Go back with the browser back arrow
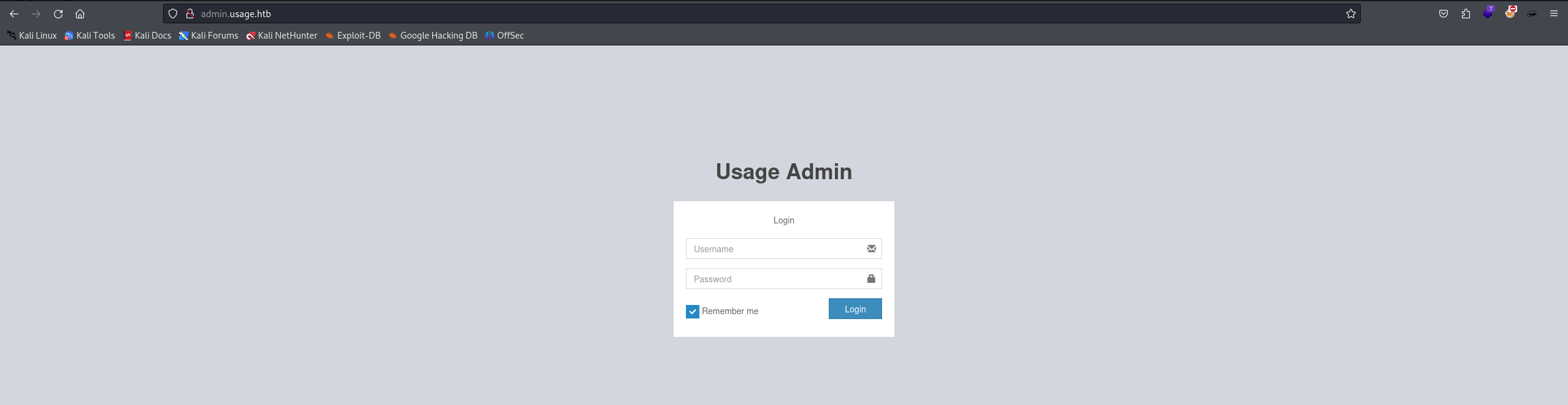The height and width of the screenshot is (405, 1568). coord(14,13)
